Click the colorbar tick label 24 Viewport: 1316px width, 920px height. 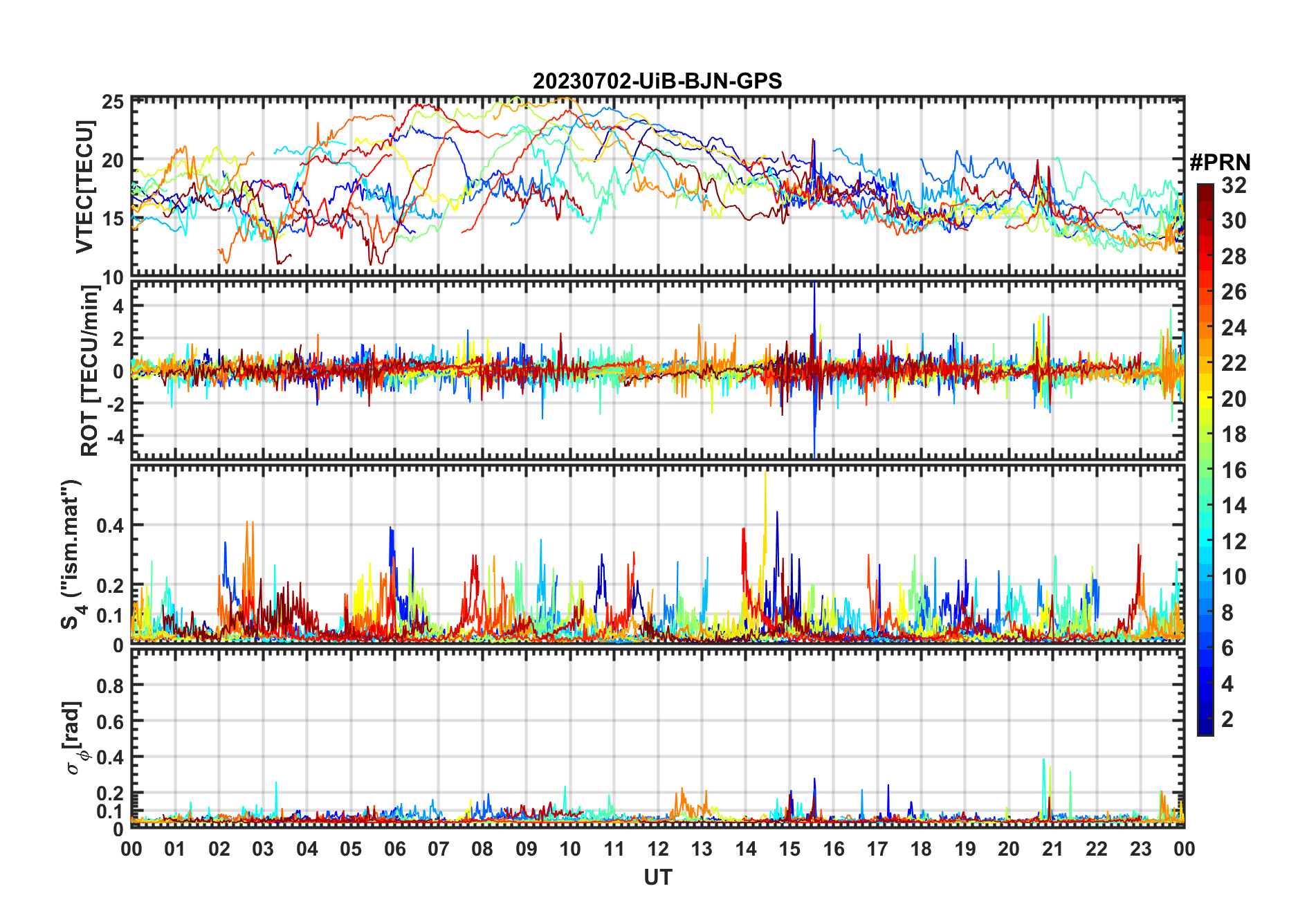1234,327
